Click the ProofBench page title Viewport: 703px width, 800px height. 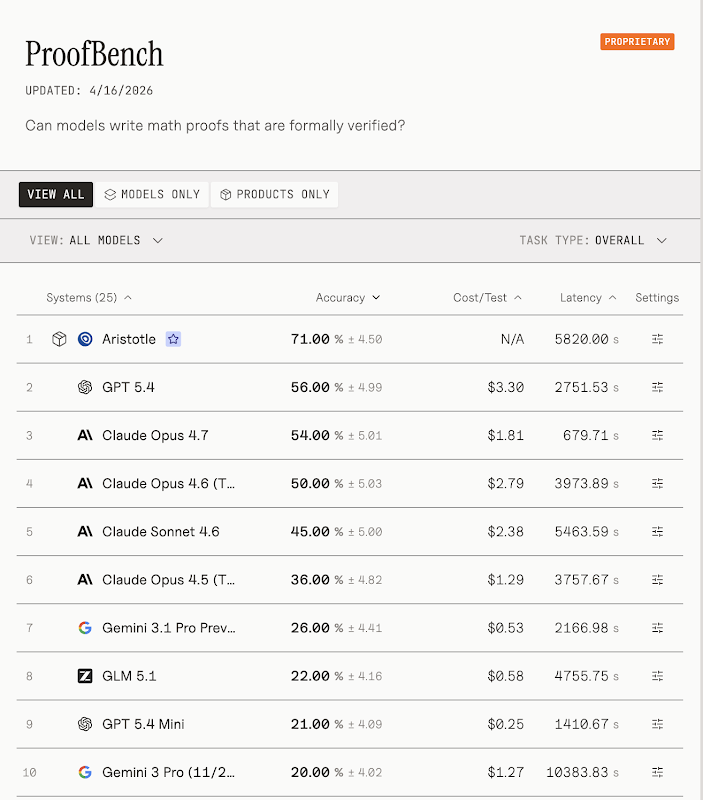coord(94,54)
